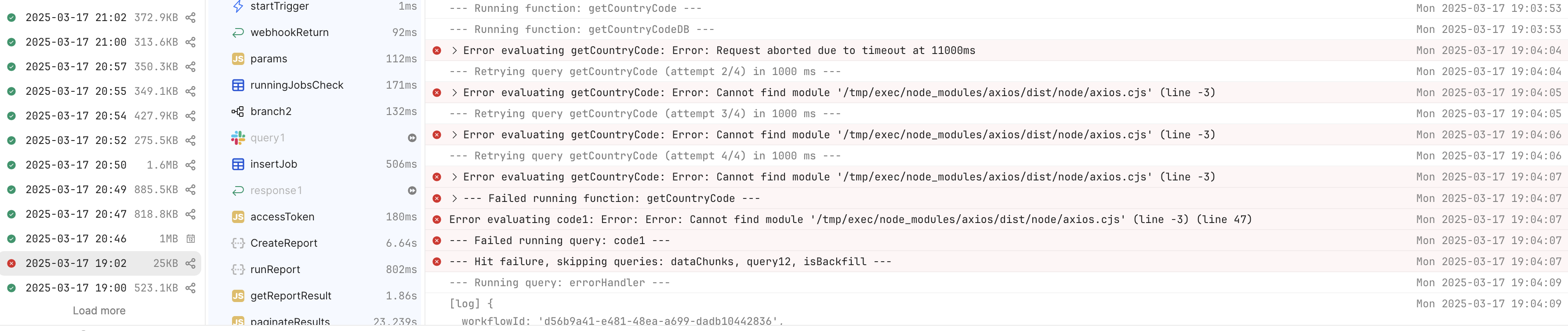The image size is (1568, 331).
Task: Expand the Failed running function getCountryCode entry
Action: pyautogui.click(x=454, y=198)
